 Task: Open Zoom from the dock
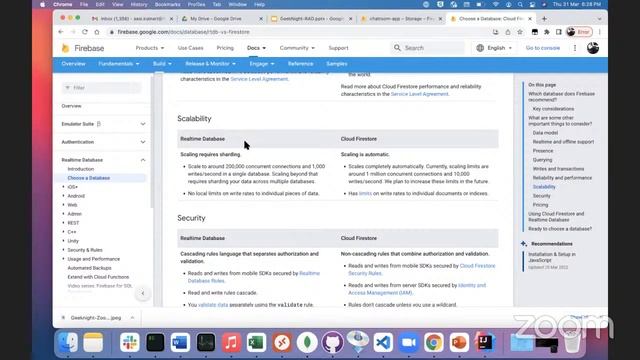pos(408,342)
